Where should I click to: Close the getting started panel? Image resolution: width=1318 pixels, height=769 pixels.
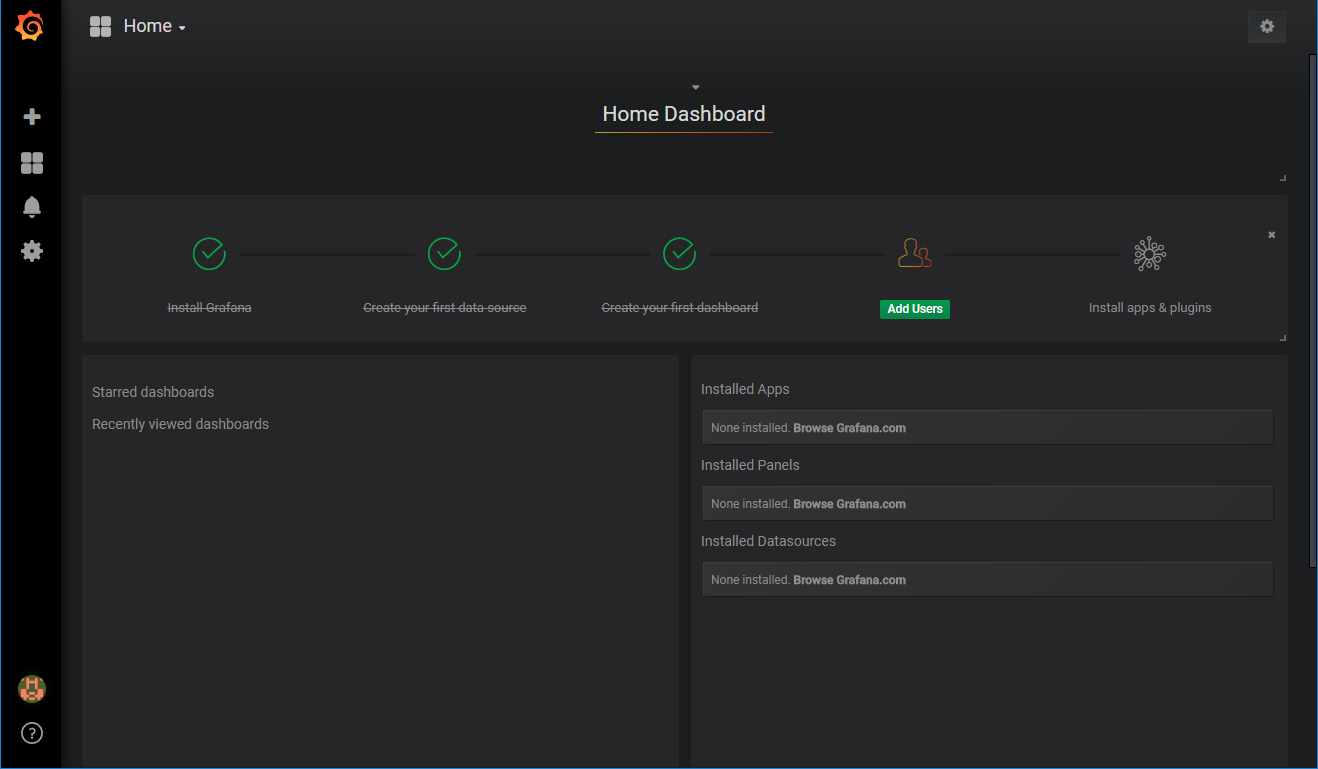(1272, 235)
